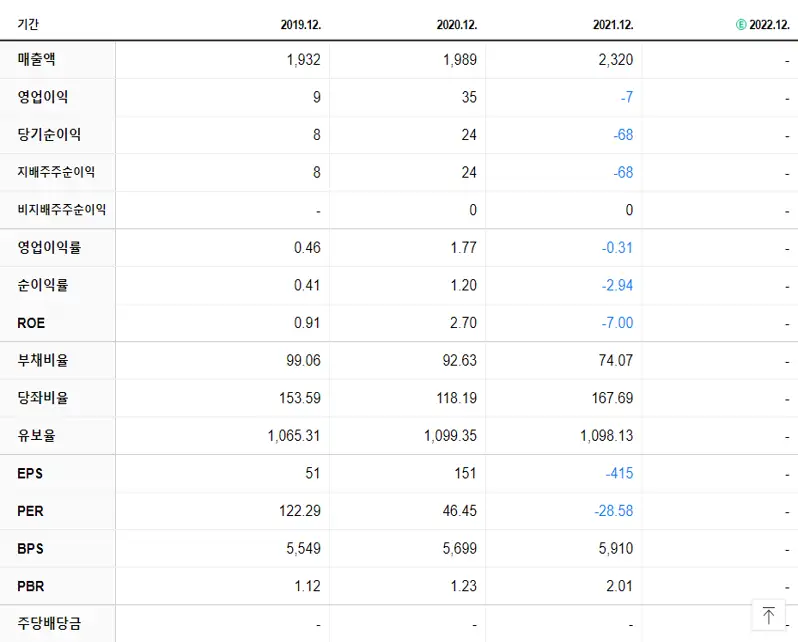This screenshot has width=798, height=642.
Task: Click the 1,099.35 reserve ratio value
Action: (450, 436)
